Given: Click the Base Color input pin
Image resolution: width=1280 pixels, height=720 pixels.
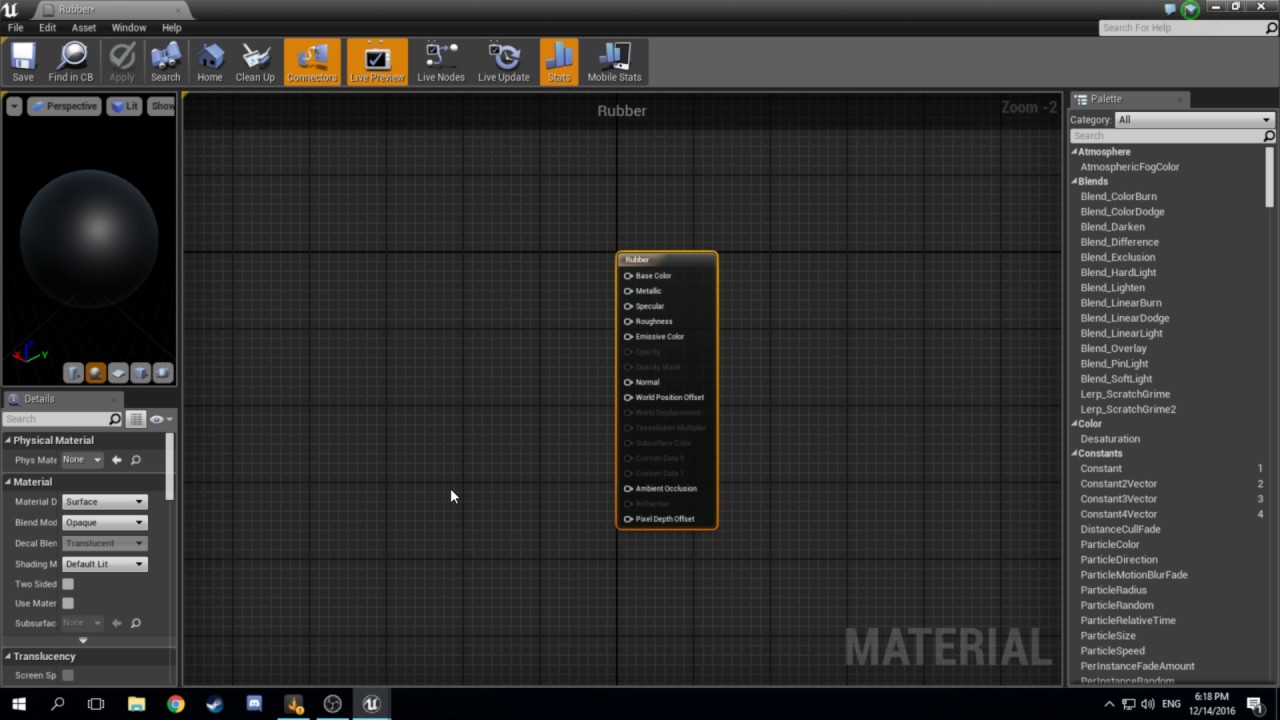Looking at the screenshot, I should coord(628,276).
